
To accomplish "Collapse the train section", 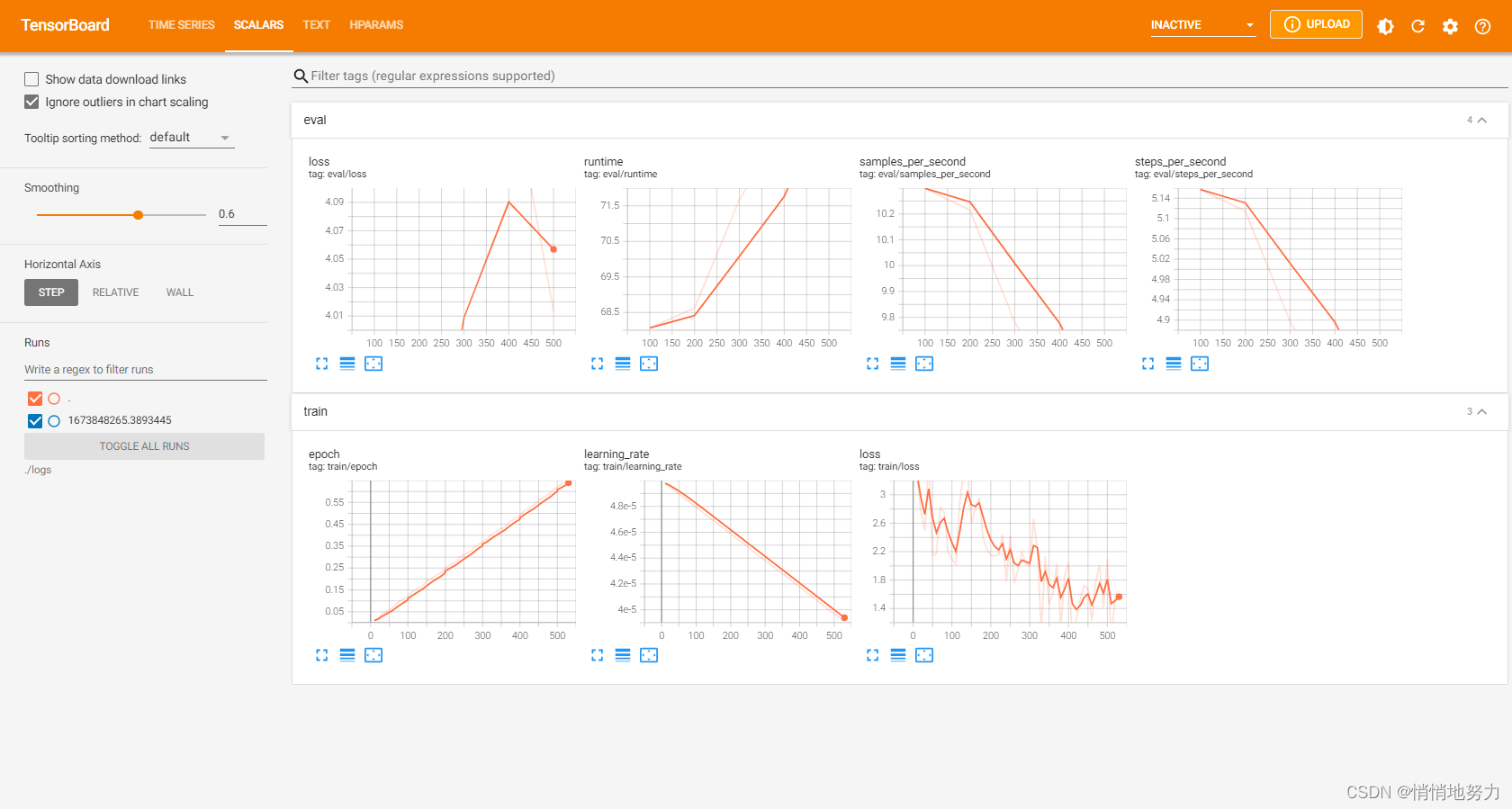I will [x=1481, y=412].
